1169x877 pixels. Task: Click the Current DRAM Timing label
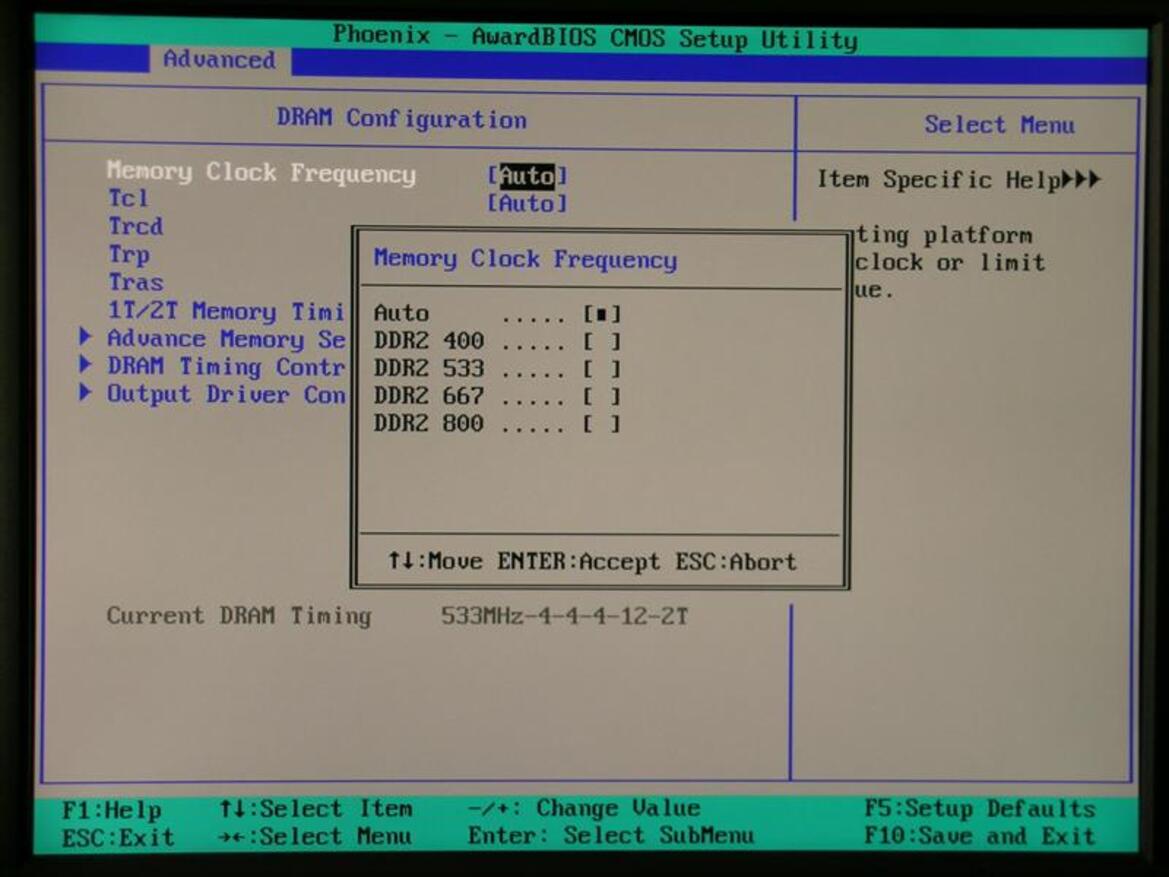coord(239,616)
